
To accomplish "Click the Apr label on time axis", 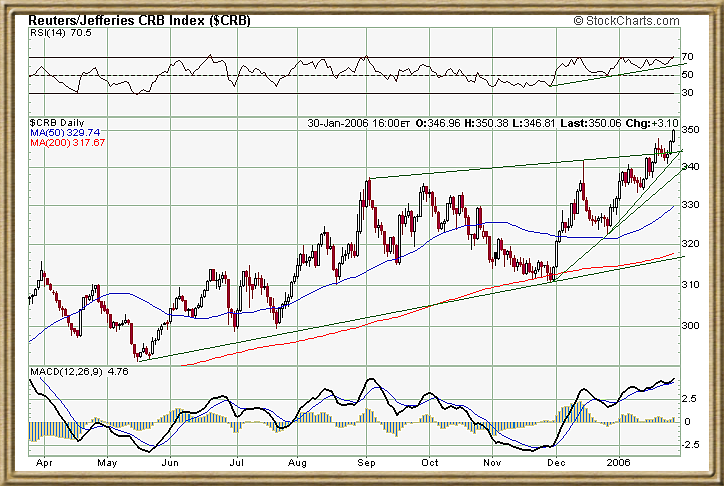I will click(43, 464).
